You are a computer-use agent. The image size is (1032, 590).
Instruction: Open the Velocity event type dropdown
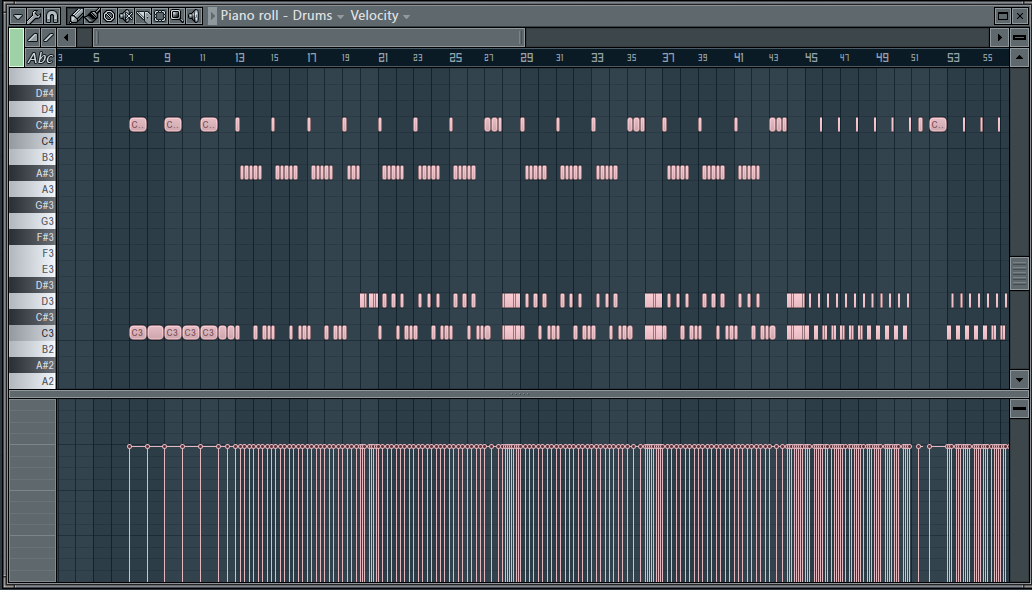click(406, 16)
